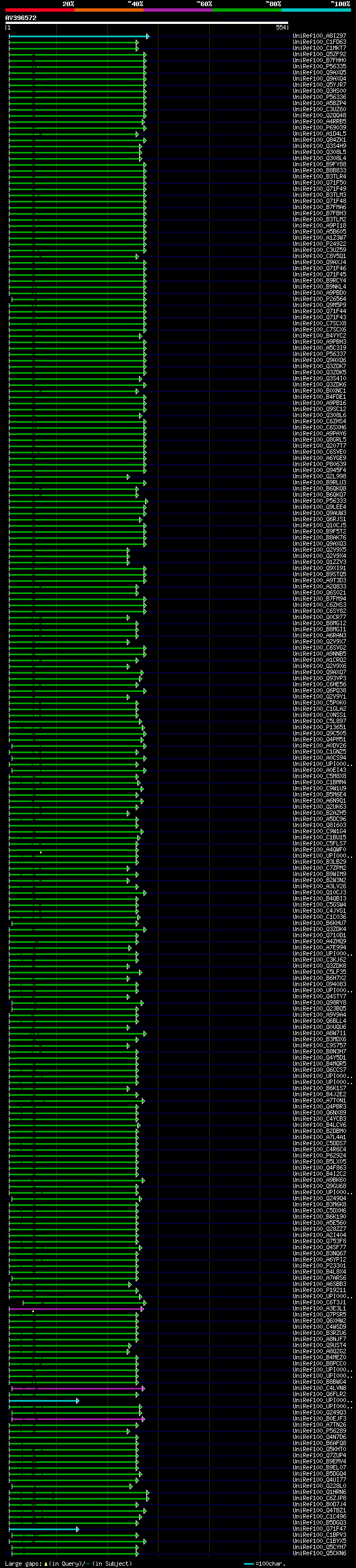
Task: Select label UniRef100_P56333
Action: (319, 501)
